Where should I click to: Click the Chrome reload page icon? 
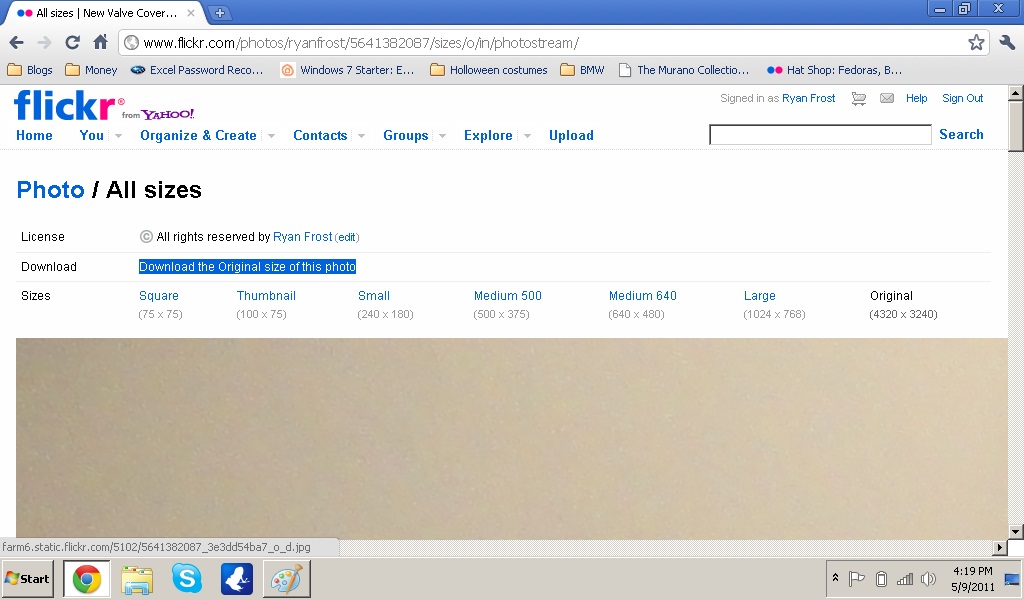pos(72,42)
